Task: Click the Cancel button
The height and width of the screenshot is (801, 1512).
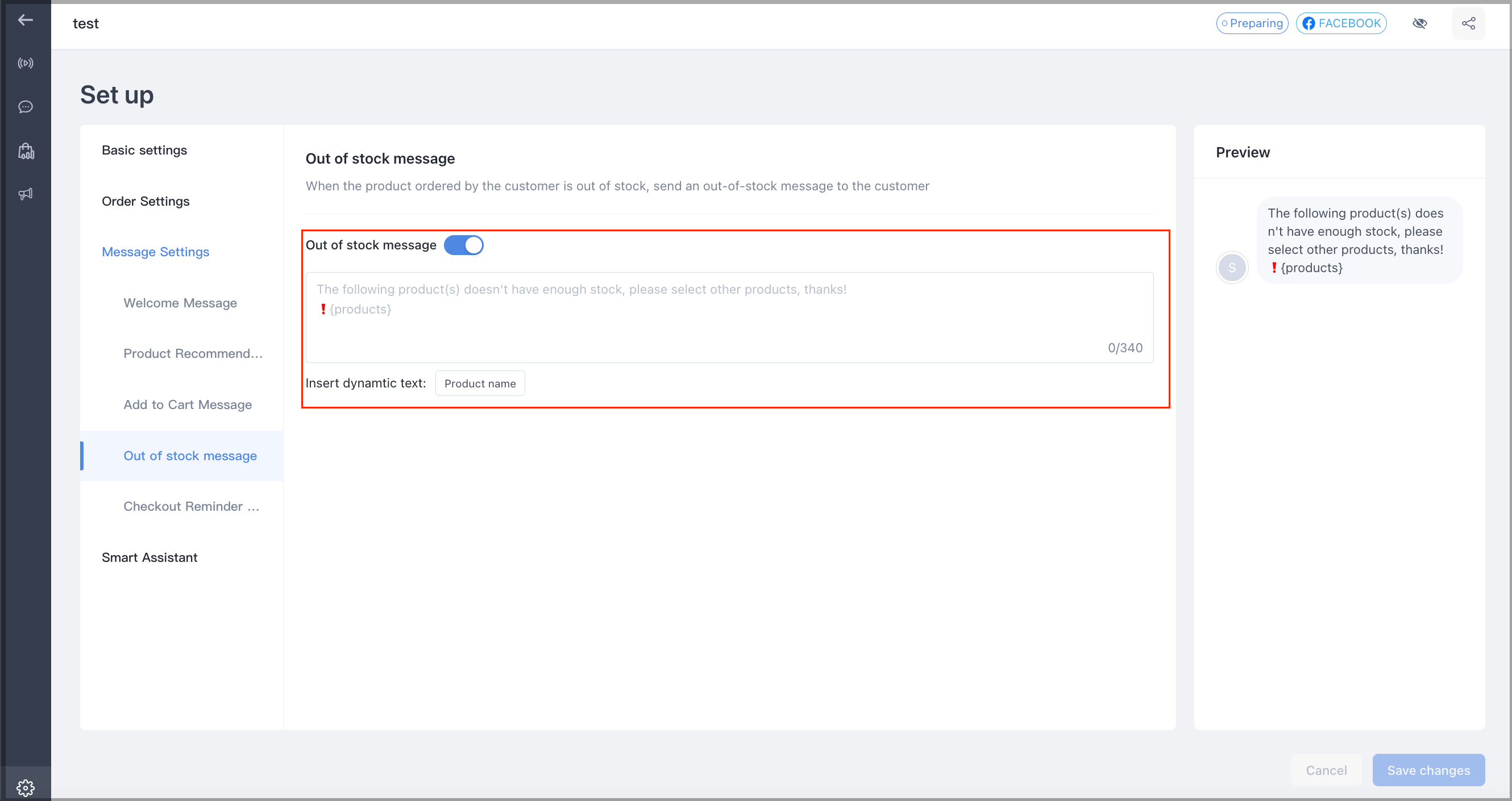Action: point(1326,769)
